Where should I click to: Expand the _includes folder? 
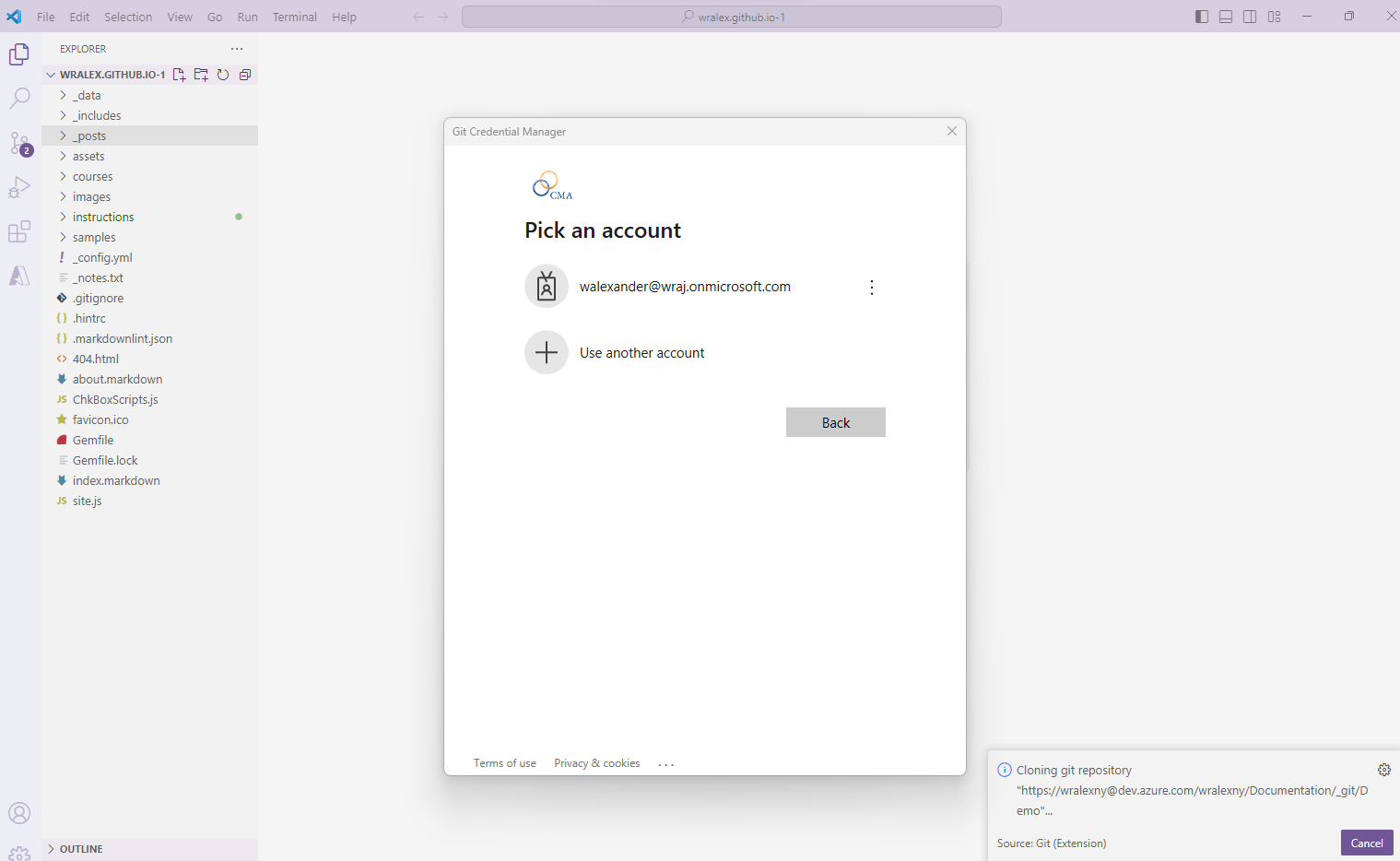click(x=150, y=115)
